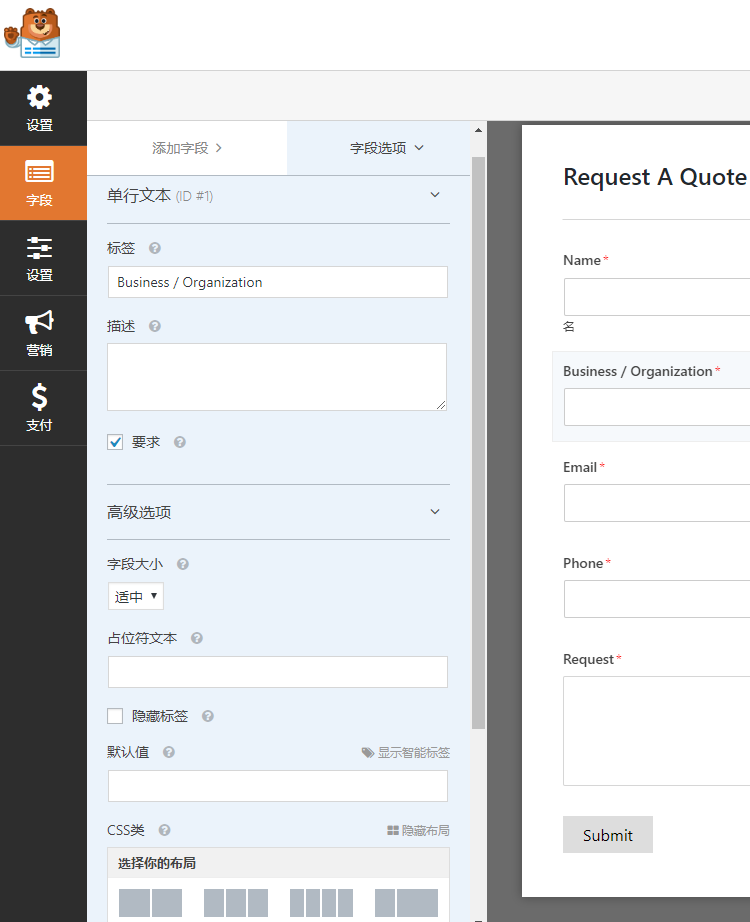Screen dimensions: 750x922
Task: Collapse the 高级选项 section
Action: click(435, 512)
